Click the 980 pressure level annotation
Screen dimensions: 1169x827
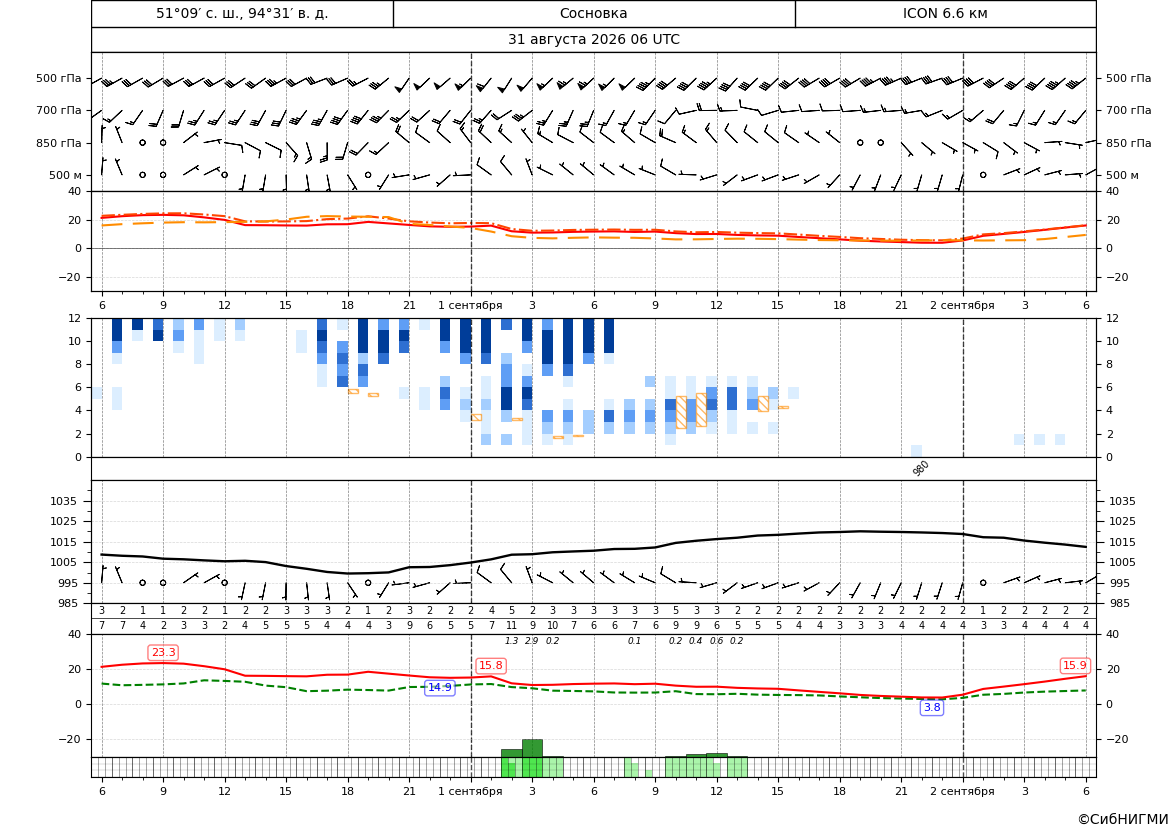(921, 468)
